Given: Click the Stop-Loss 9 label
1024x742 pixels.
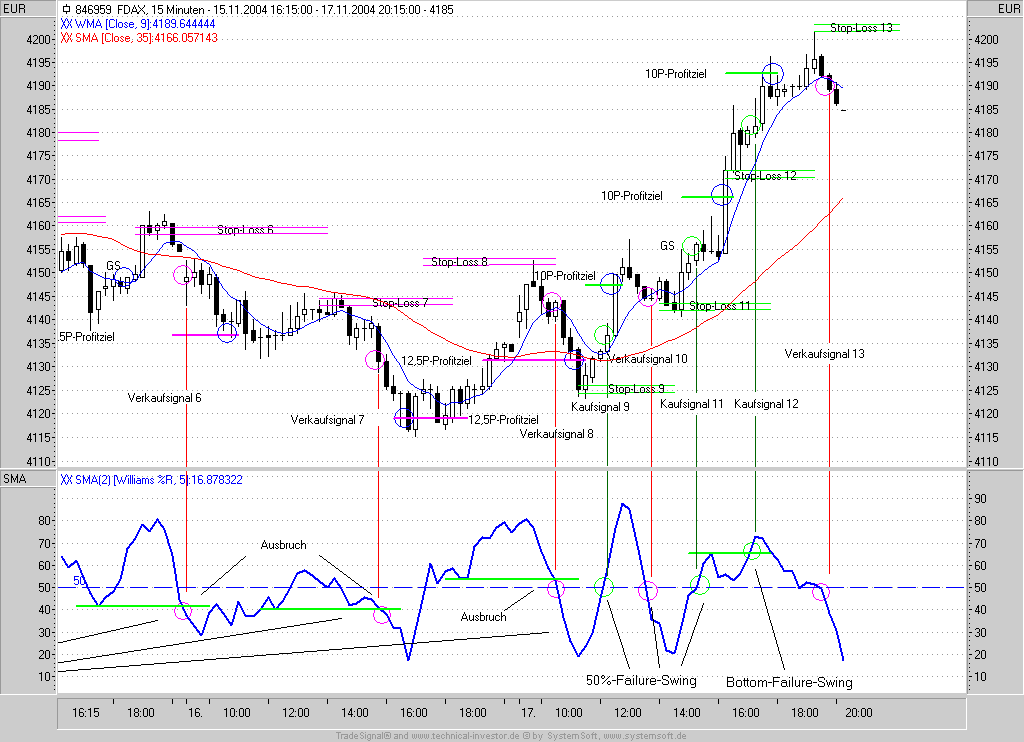Looking at the screenshot, I should (636, 389).
